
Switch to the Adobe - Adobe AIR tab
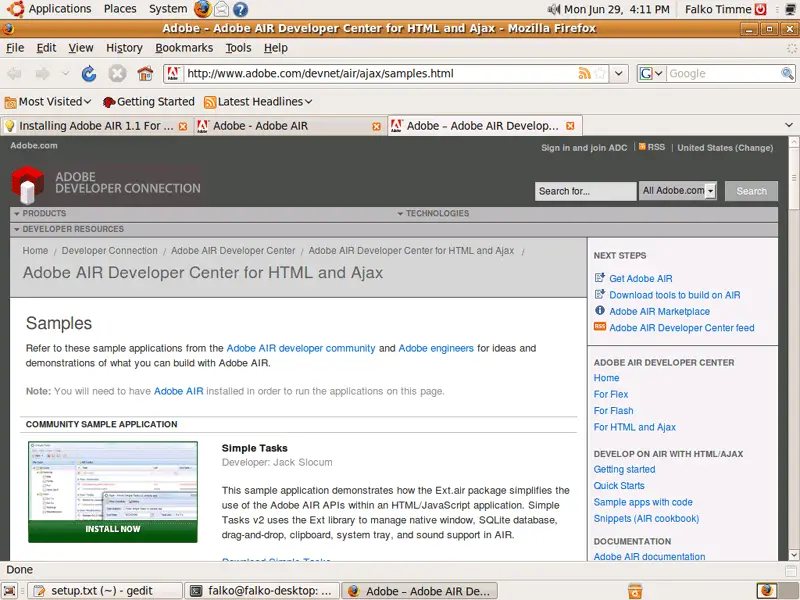point(289,126)
